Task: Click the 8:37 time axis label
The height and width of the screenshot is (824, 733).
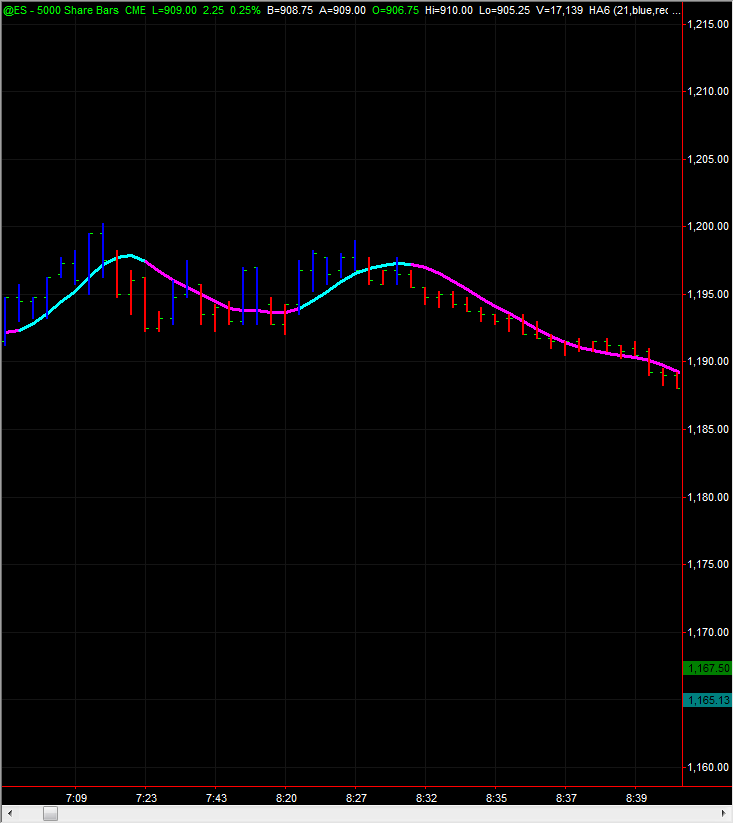Action: click(566, 798)
